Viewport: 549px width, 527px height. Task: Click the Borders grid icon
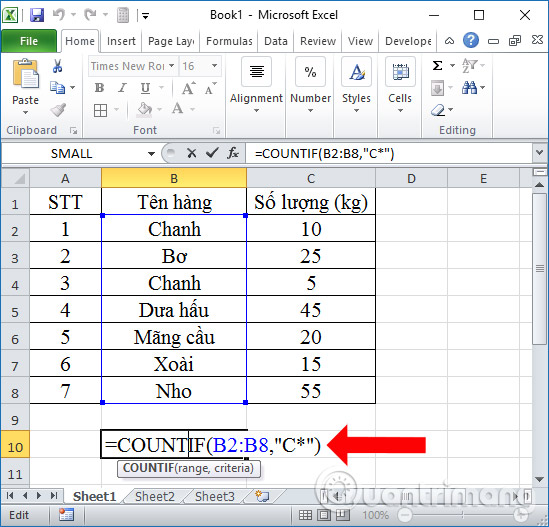[x=100, y=110]
